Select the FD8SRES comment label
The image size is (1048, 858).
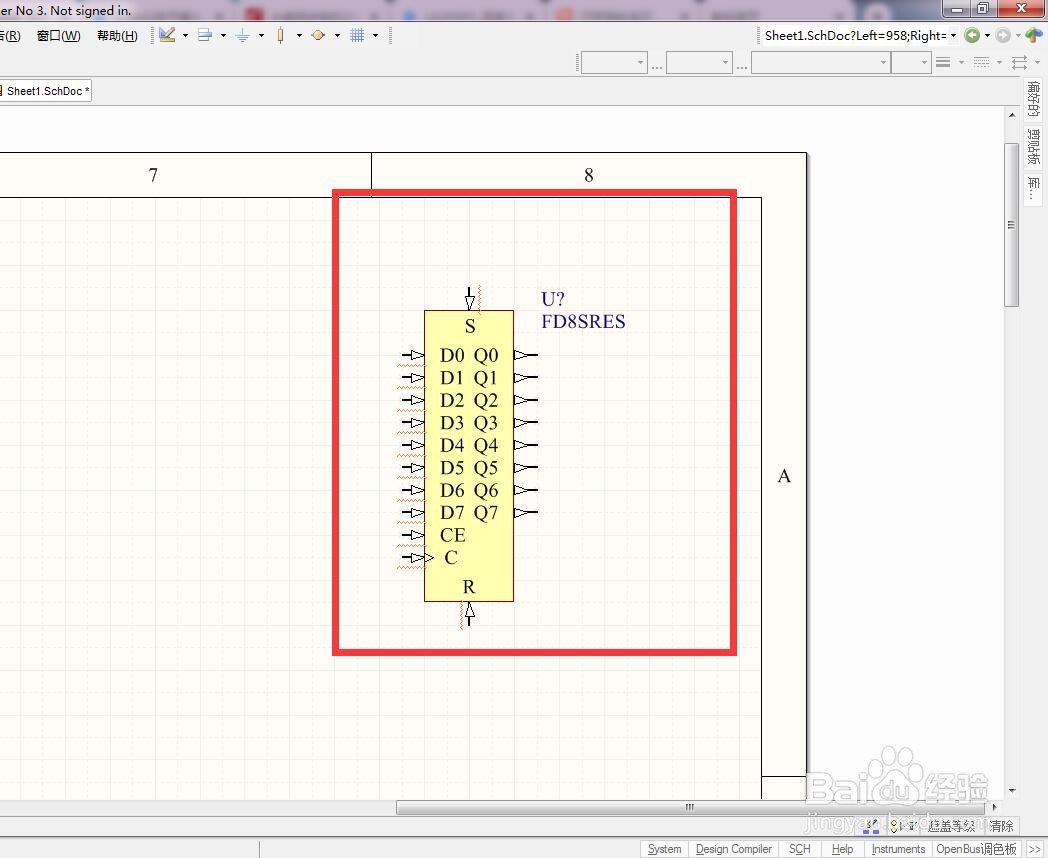tap(583, 321)
